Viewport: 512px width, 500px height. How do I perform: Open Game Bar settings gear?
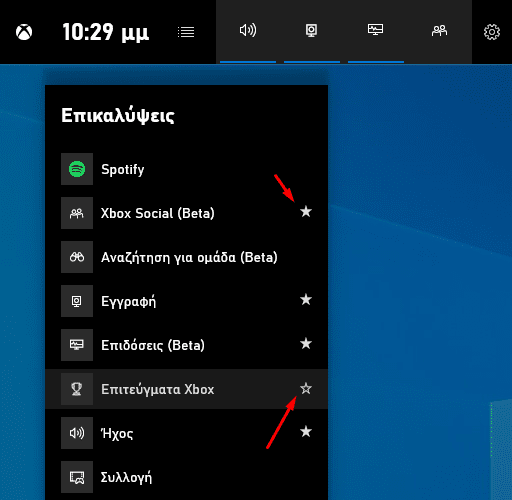click(x=492, y=32)
